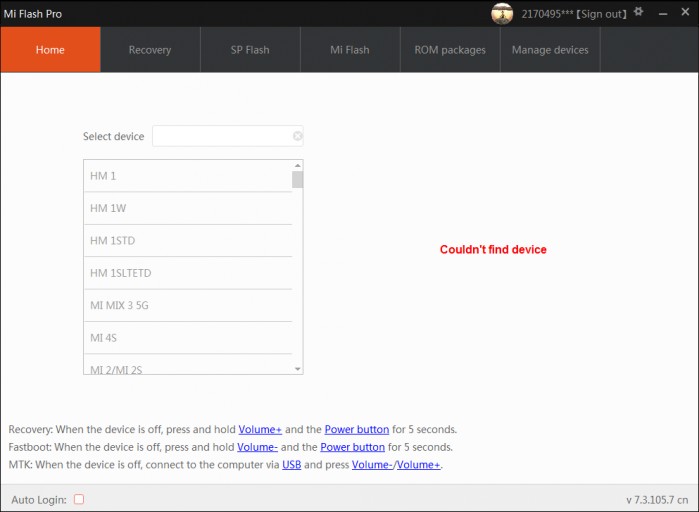Open the SP Flash tab
The width and height of the screenshot is (699, 512).
[250, 49]
